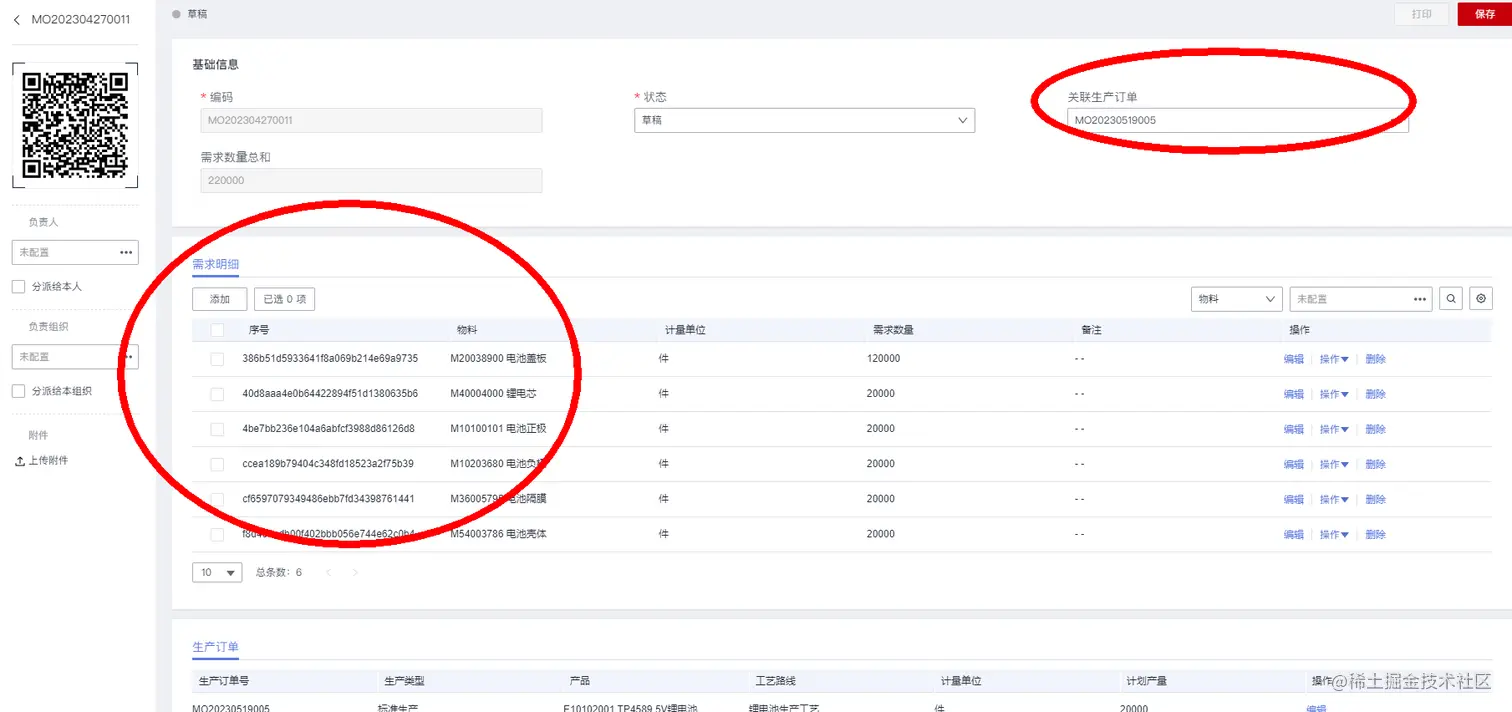The image size is (1512, 712).
Task: Go back using the arrow beside MO202304270011
Action: [x=16, y=20]
